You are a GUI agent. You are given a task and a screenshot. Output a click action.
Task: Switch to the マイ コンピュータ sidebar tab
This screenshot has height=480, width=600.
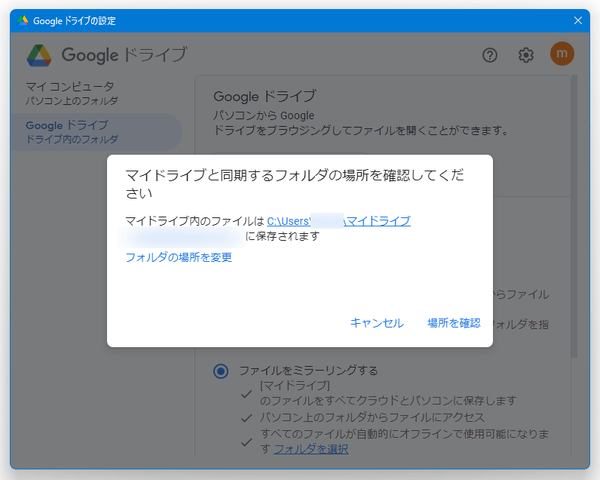click(x=70, y=93)
